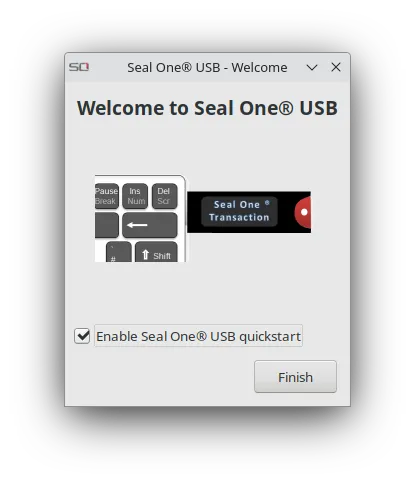
Task: Click the red button on the device
Action: (303, 212)
